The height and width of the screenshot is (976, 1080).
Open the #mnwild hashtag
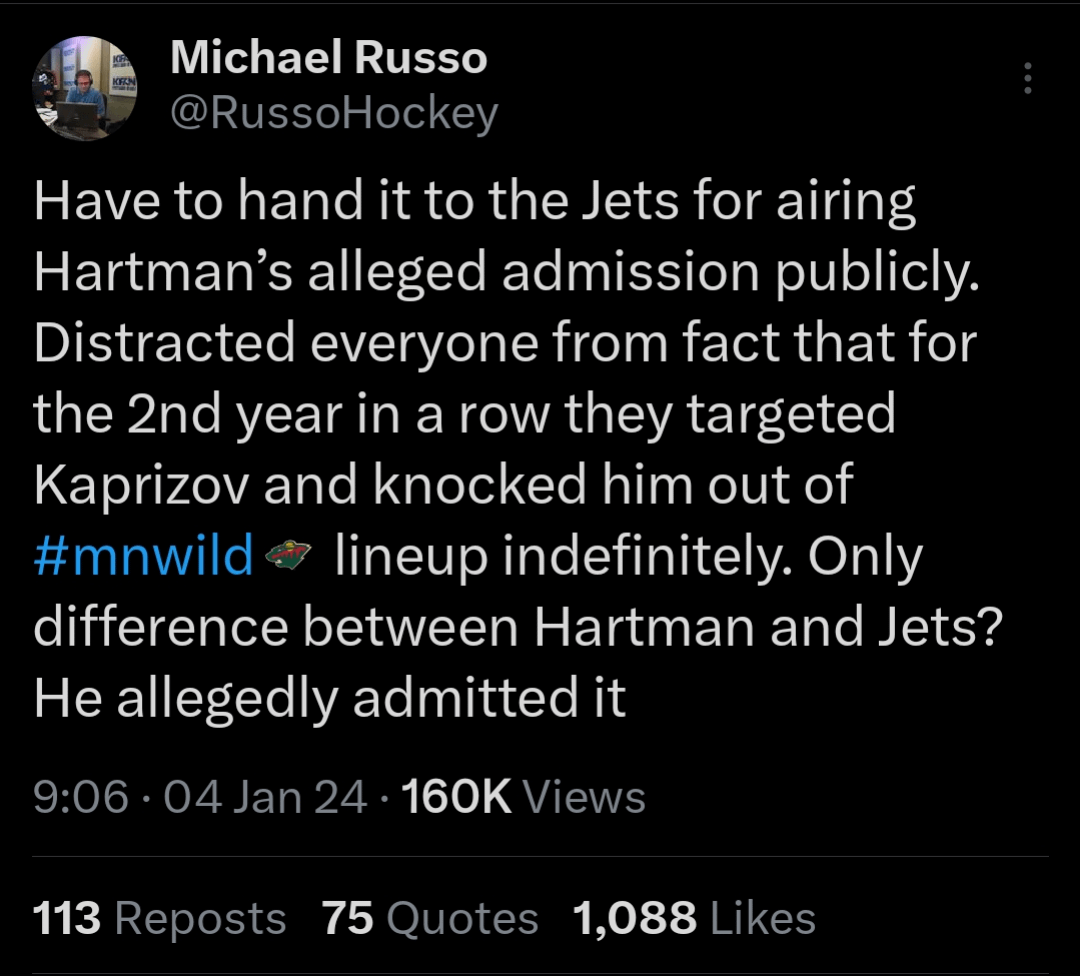pos(144,555)
